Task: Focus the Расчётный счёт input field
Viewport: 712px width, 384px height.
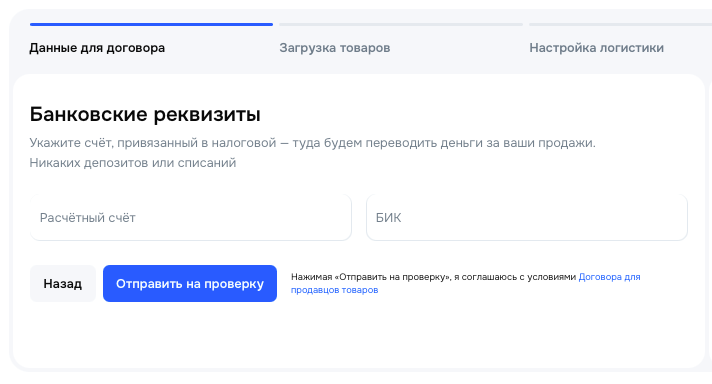Action: [x=190, y=217]
